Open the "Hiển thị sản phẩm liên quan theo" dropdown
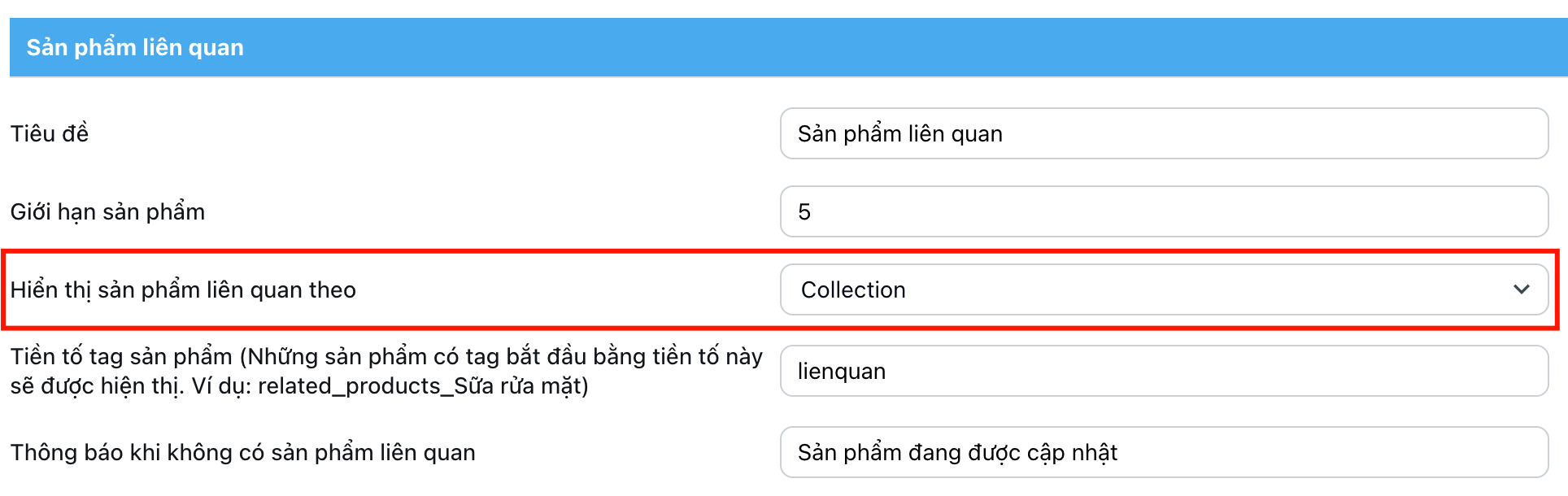The image size is (1568, 496). (x=1163, y=289)
